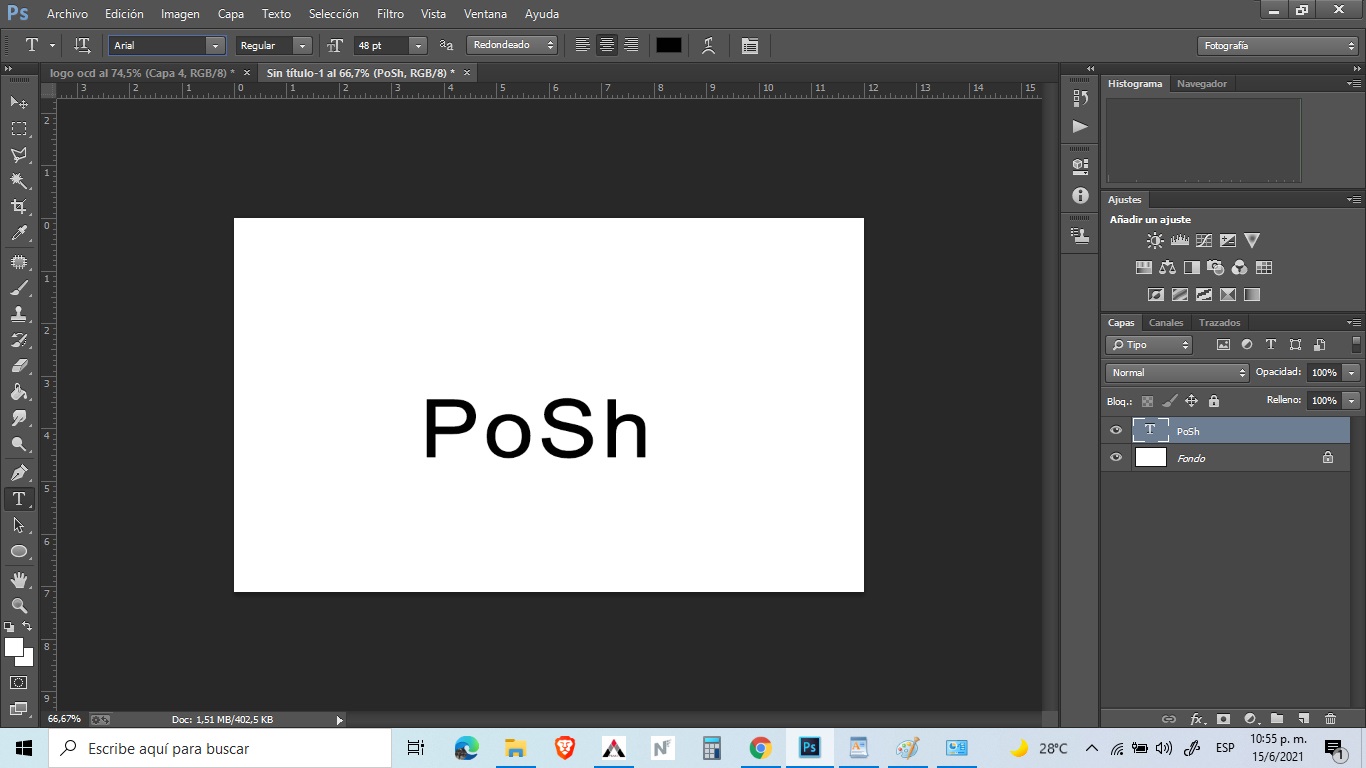Open the Arial font family dropdown
Viewport: 1366px width, 768px height.
pyautogui.click(x=216, y=45)
